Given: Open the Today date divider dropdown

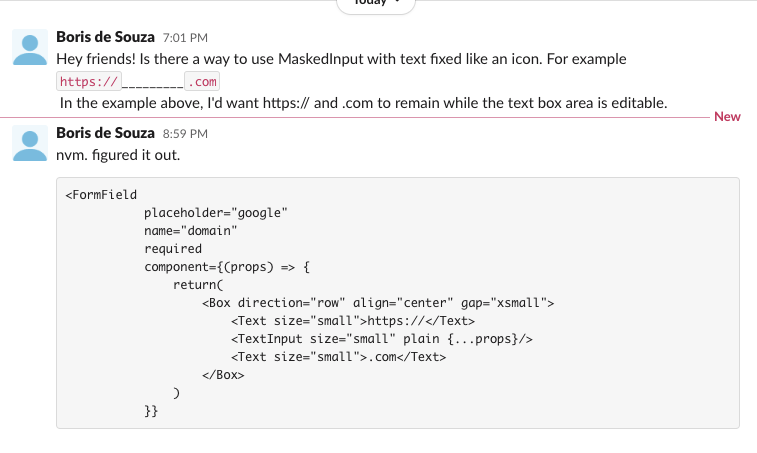Looking at the screenshot, I should (x=376, y=4).
